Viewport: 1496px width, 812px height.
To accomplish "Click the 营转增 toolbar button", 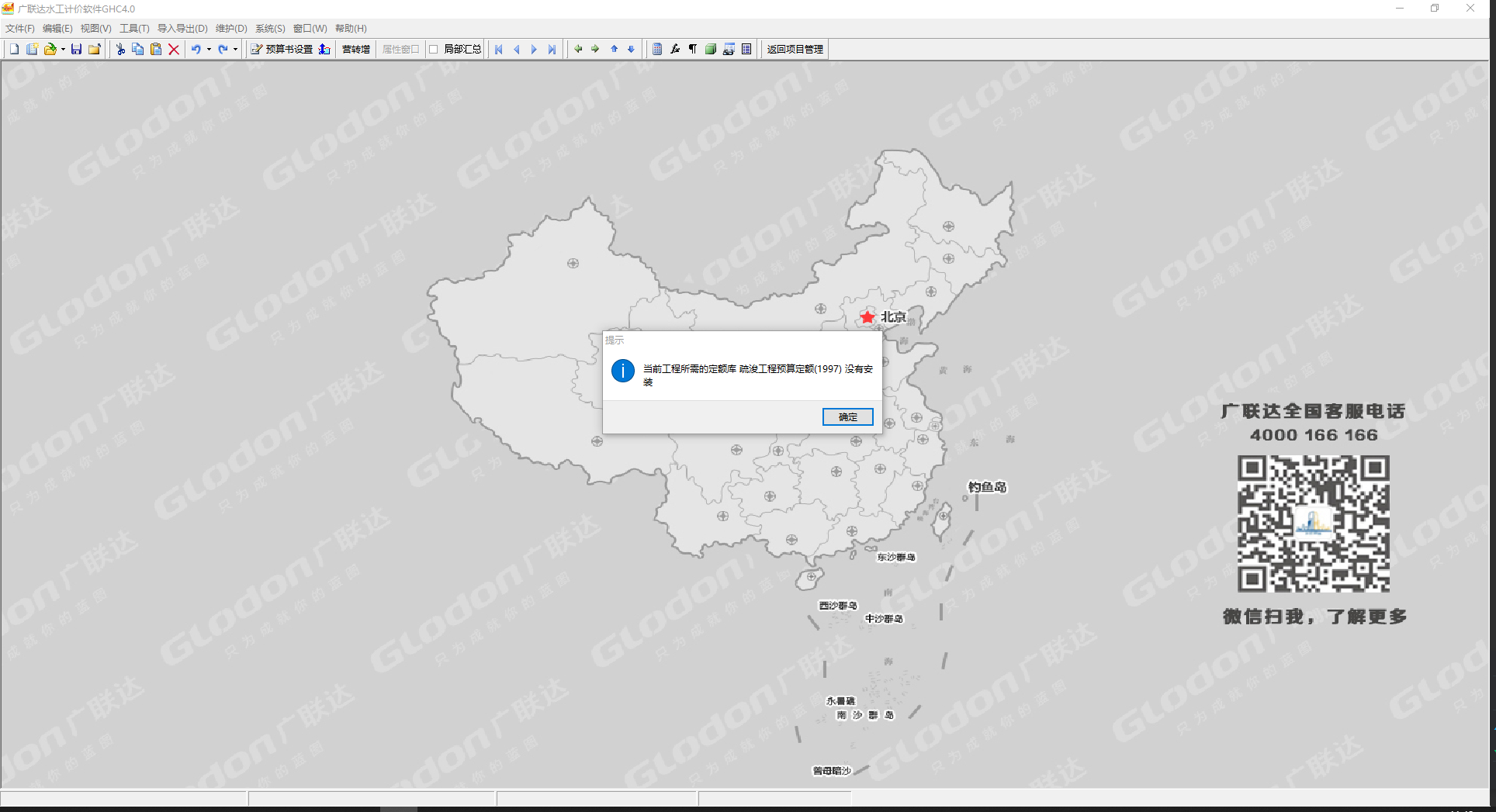I will (356, 49).
